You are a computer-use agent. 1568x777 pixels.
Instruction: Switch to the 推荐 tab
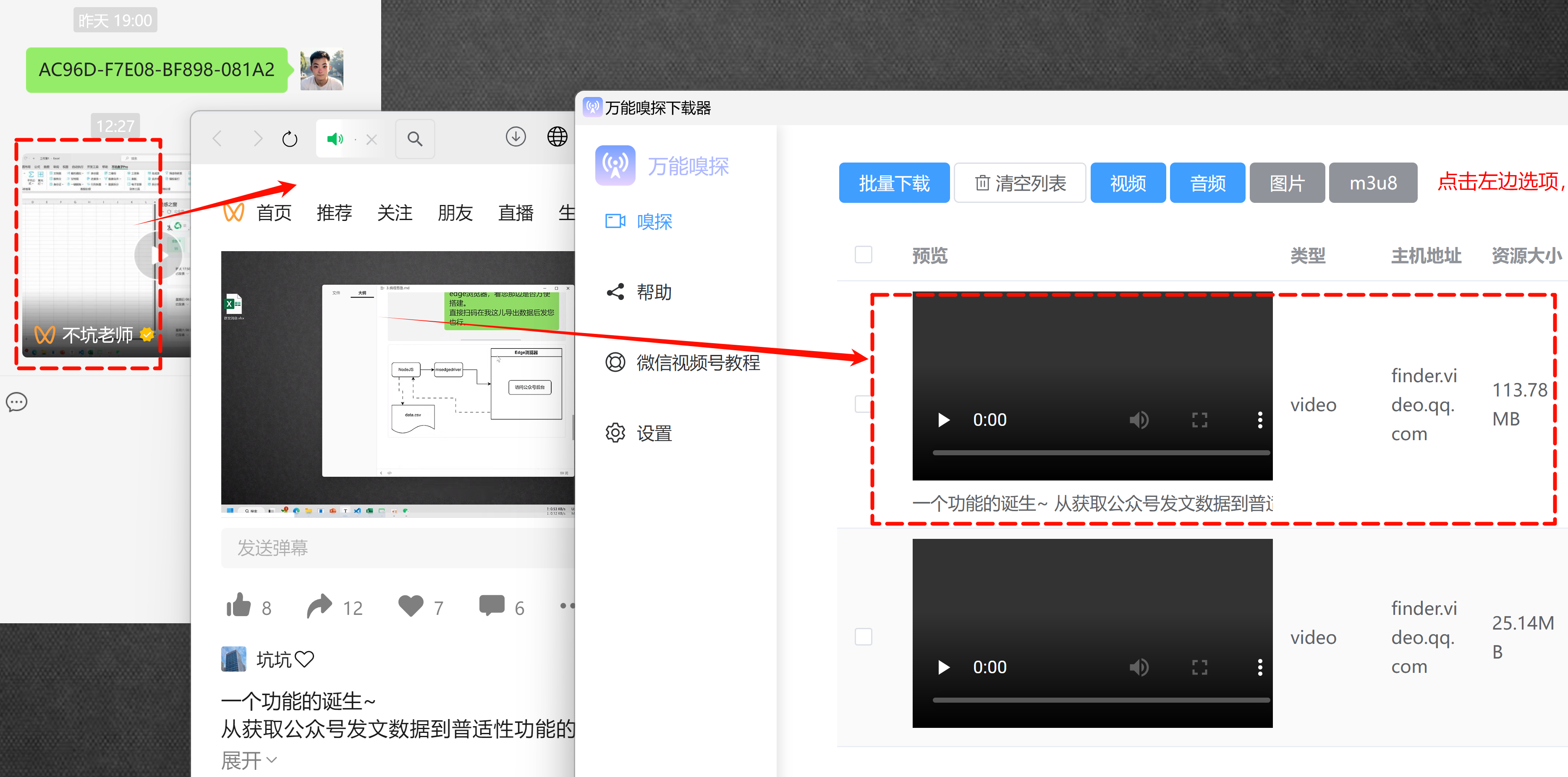click(x=334, y=213)
